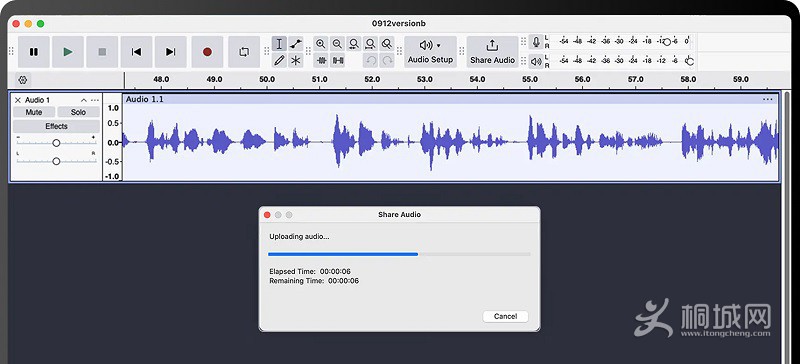Minimize the main window with the yellow button

click(28, 23)
